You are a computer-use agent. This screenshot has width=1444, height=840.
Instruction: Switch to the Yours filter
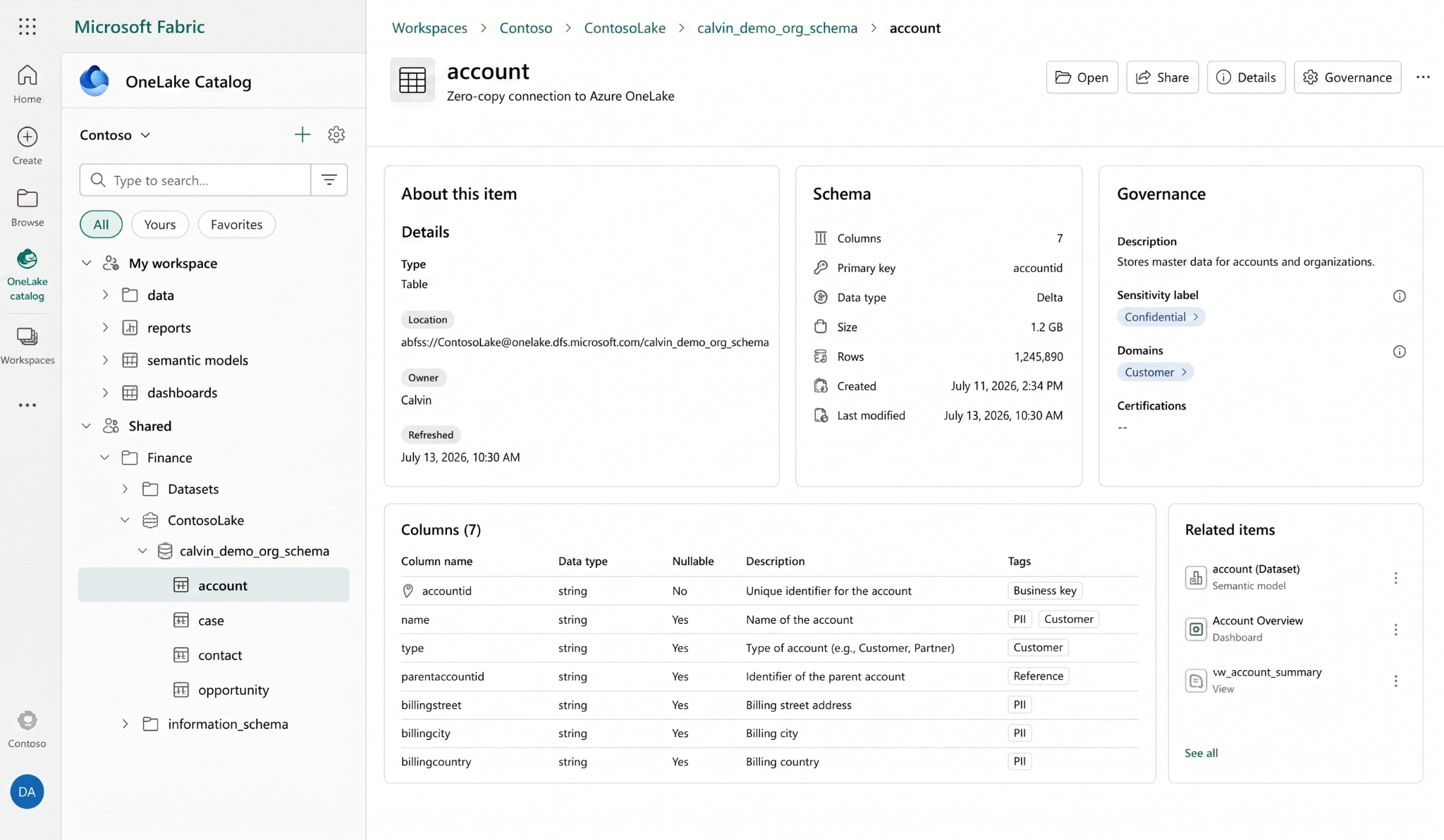[x=159, y=224]
